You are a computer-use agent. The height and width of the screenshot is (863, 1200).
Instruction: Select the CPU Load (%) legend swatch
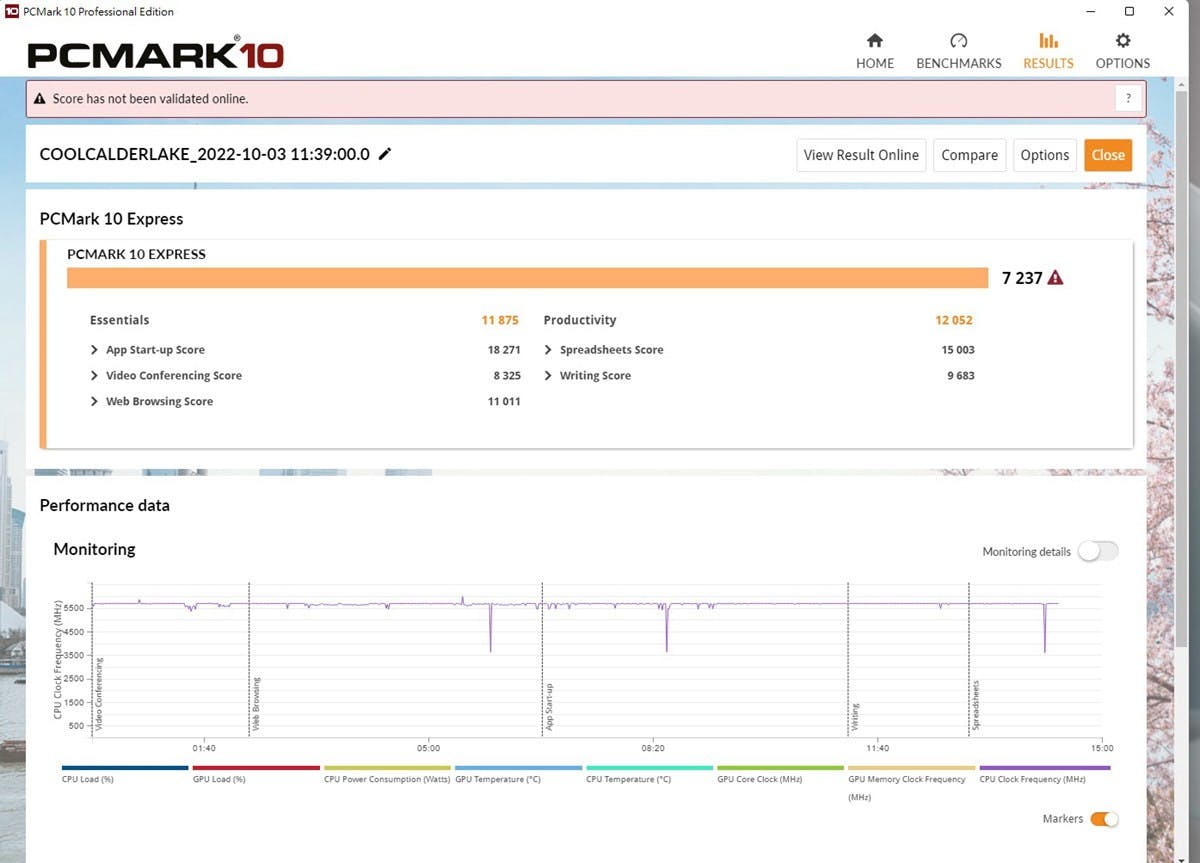coord(125,768)
